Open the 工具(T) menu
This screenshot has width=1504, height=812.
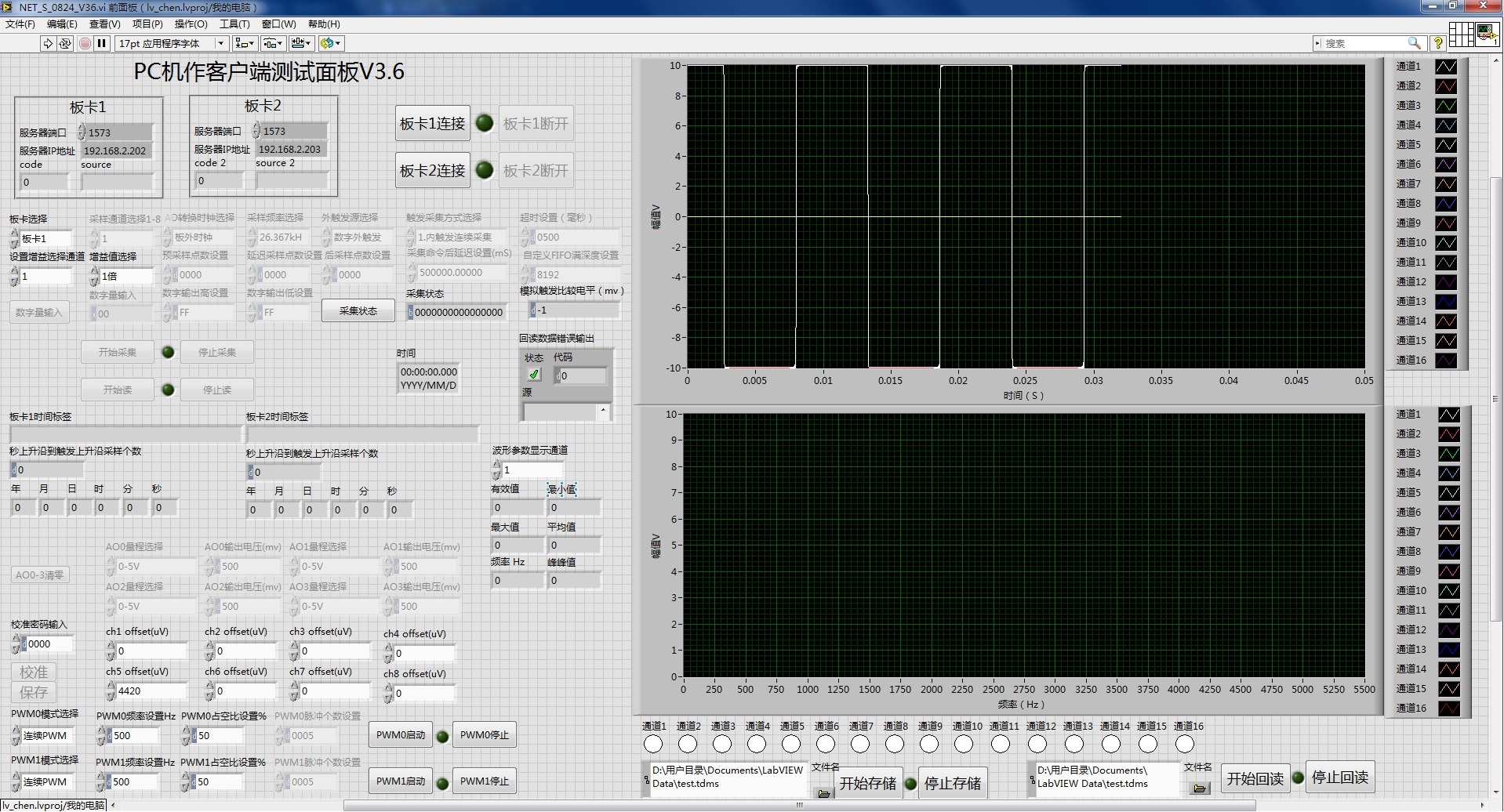234,24
